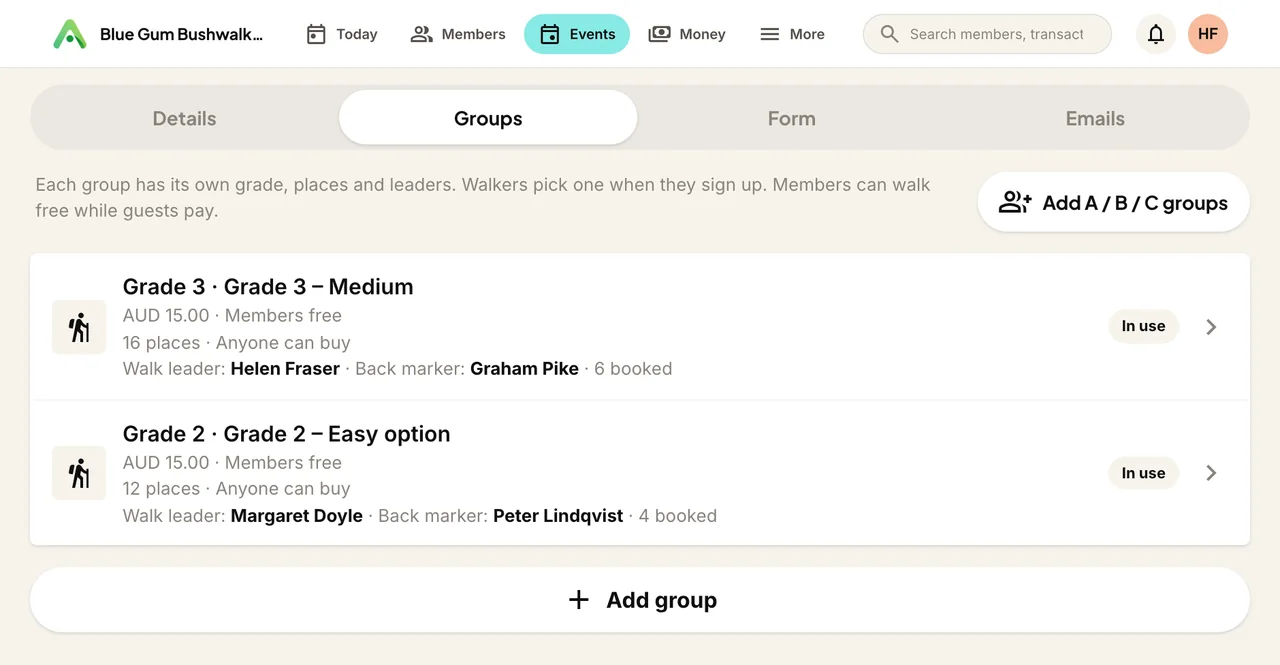This screenshot has height=665, width=1280.
Task: Click the 4 booked count
Action: (x=678, y=516)
